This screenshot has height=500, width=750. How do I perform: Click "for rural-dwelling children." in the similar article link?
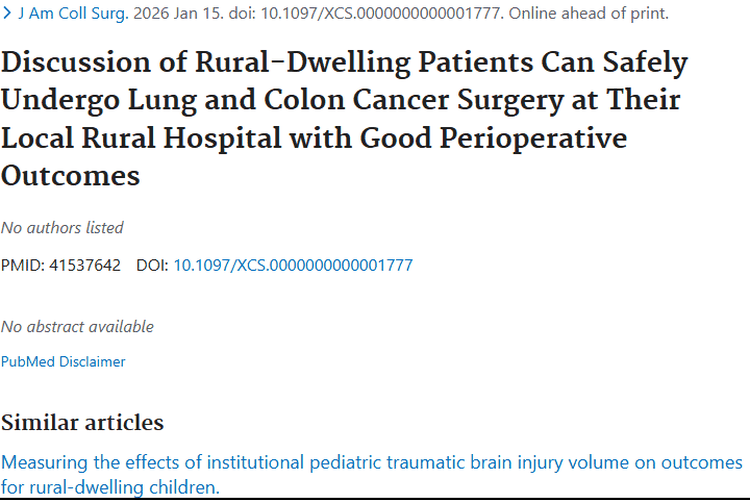coord(110,487)
